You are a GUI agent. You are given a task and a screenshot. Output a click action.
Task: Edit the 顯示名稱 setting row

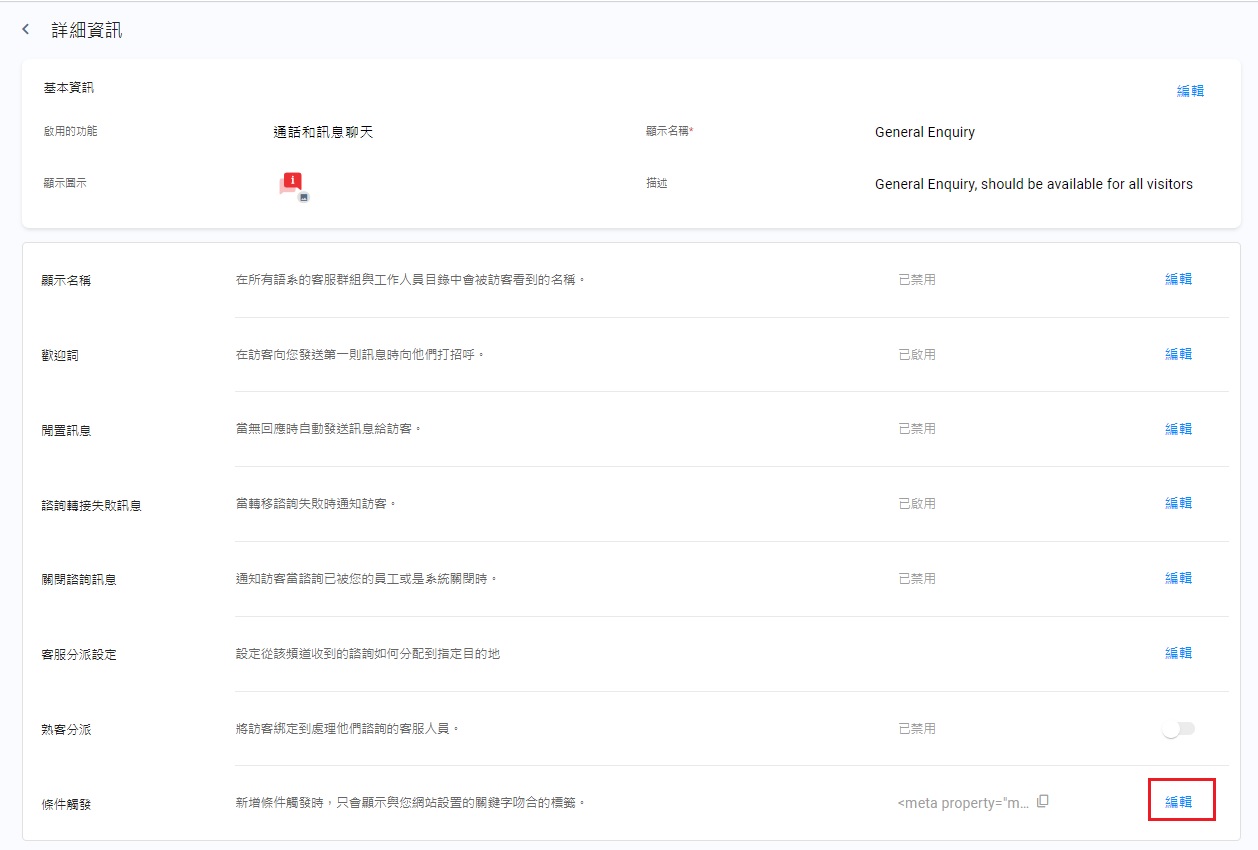point(1178,279)
